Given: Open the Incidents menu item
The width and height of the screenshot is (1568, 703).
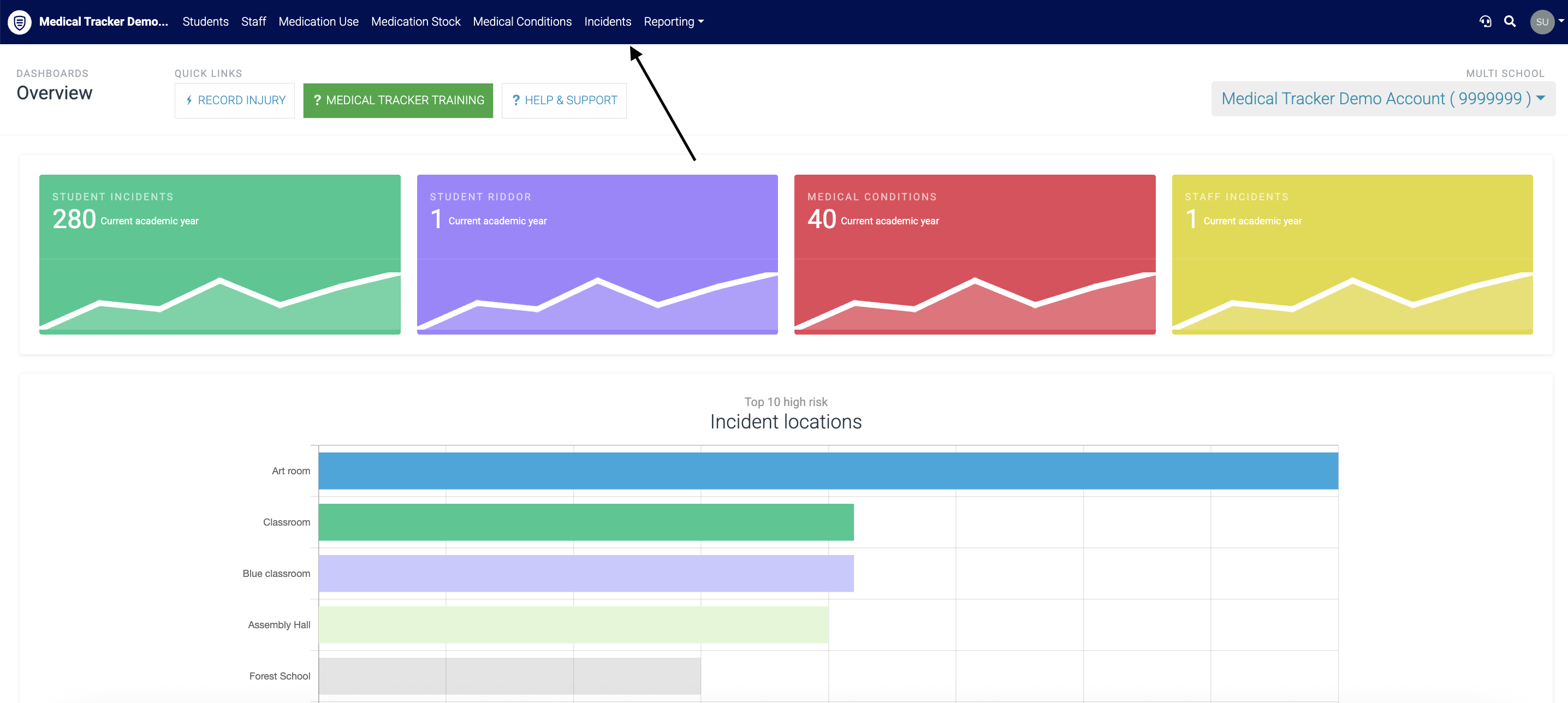Looking at the screenshot, I should tap(607, 22).
